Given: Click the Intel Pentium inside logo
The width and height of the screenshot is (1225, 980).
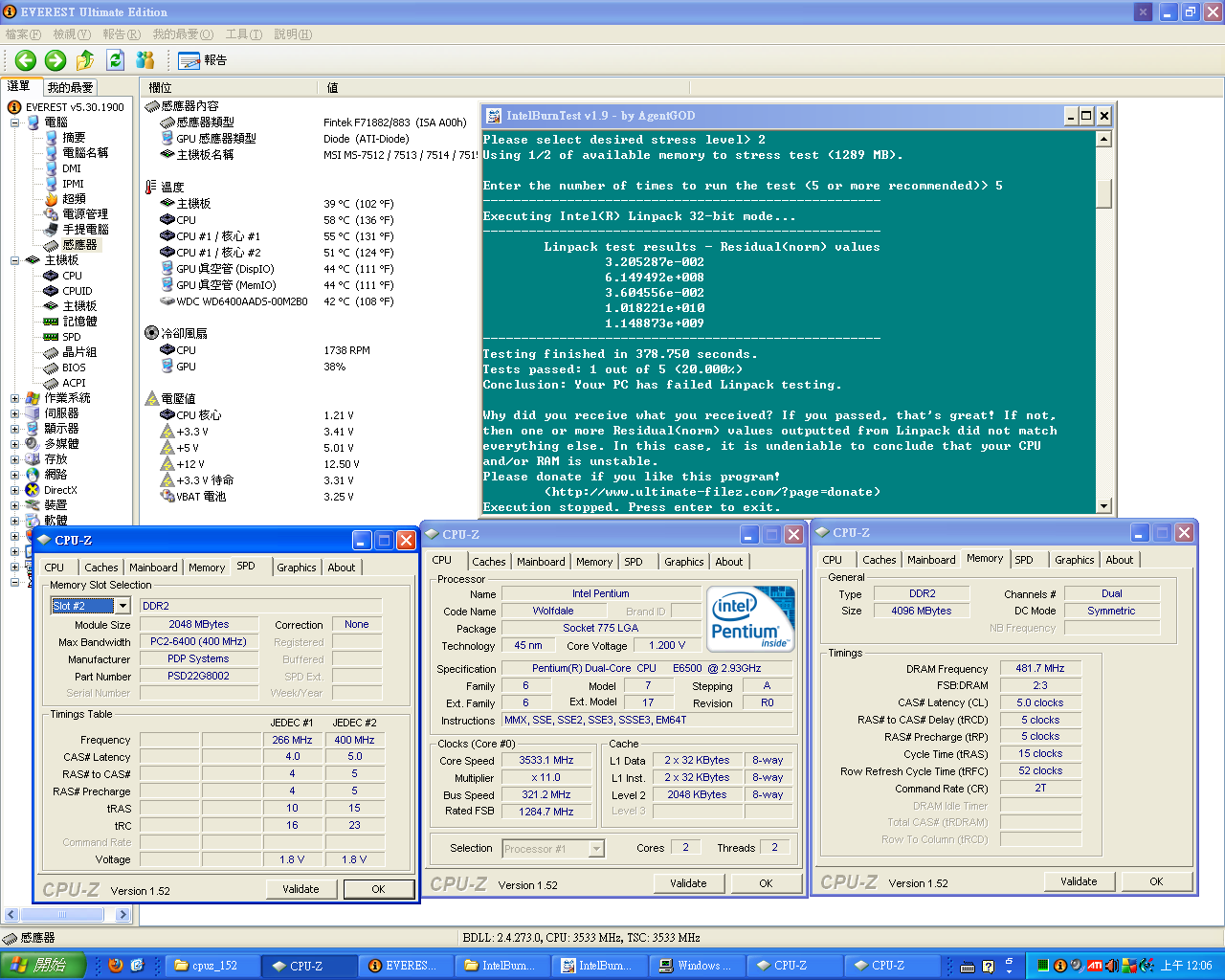Looking at the screenshot, I should tap(751, 618).
